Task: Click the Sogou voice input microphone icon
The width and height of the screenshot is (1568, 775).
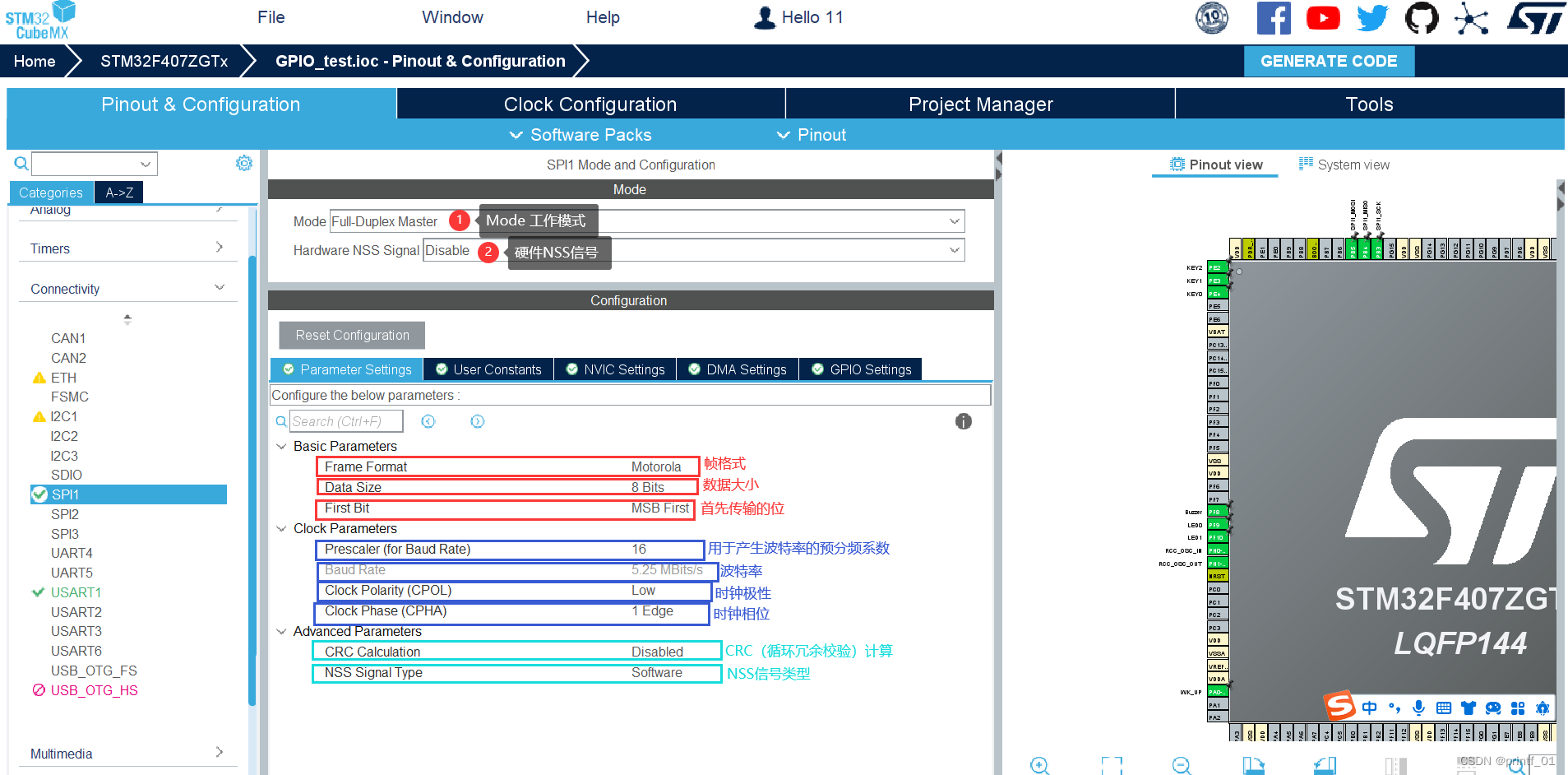Action: tap(1418, 708)
